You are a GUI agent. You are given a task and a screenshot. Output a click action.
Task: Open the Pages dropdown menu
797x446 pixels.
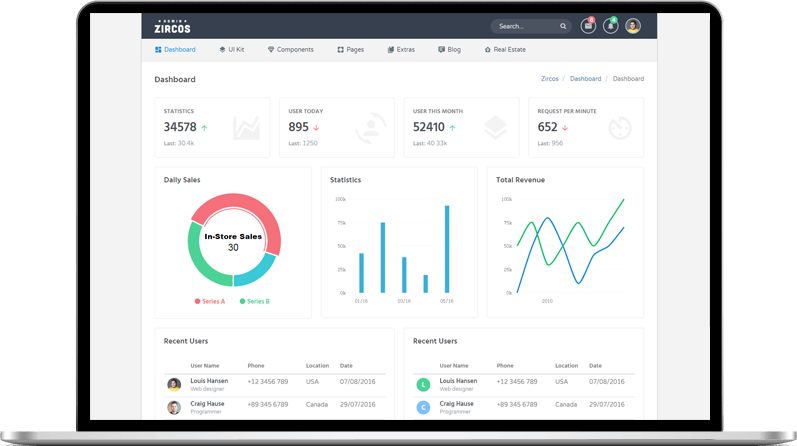click(x=351, y=49)
